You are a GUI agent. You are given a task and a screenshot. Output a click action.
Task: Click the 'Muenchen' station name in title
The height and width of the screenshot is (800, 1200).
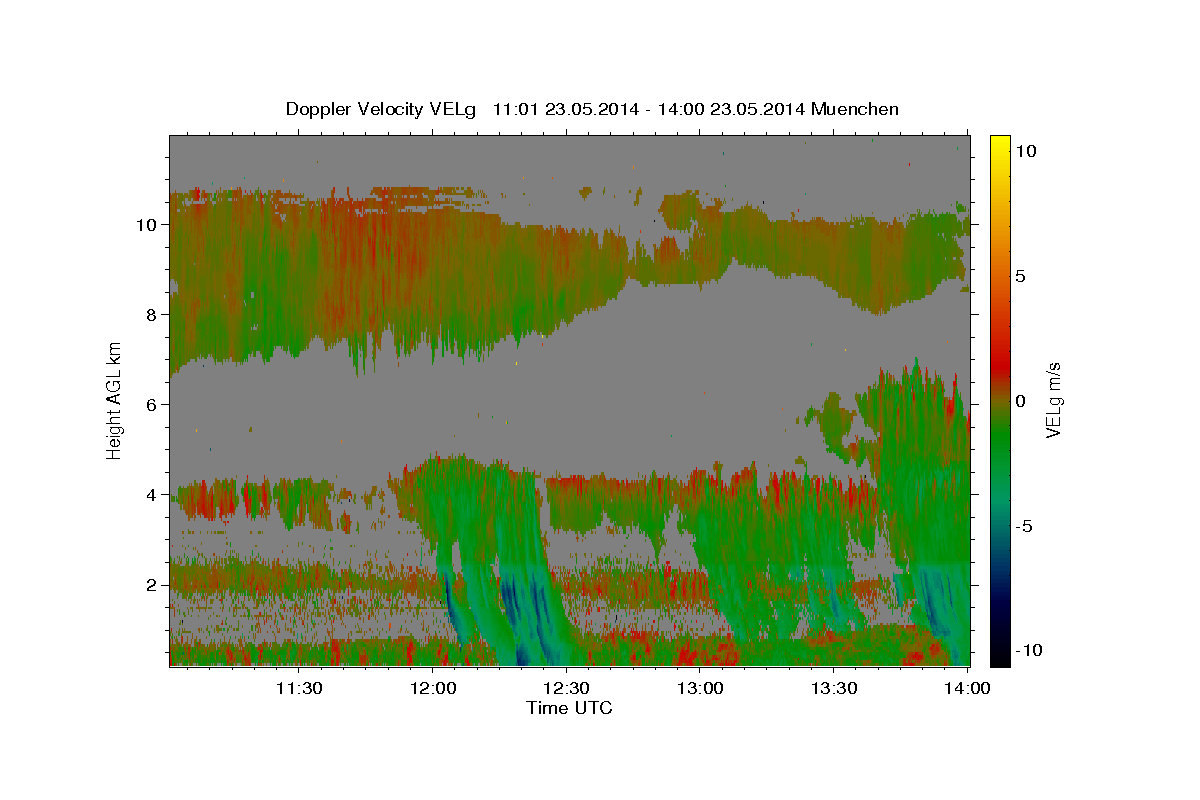pyautogui.click(x=856, y=109)
